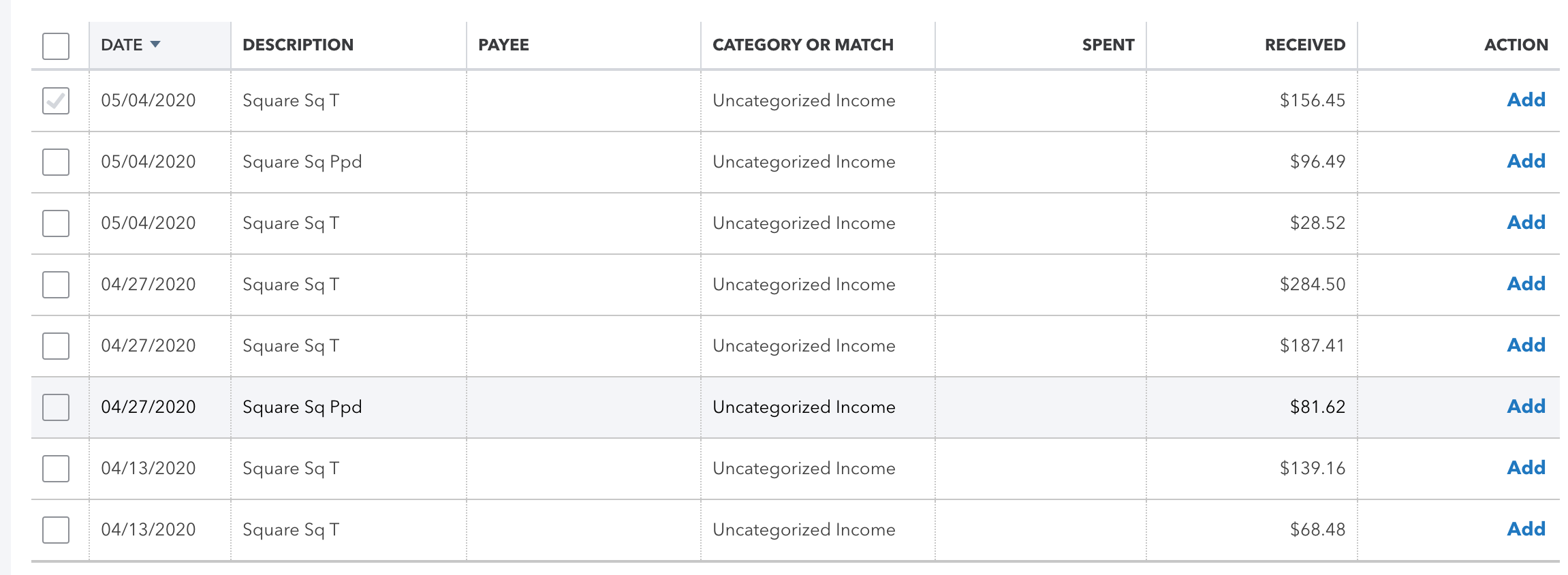Click the DESCRIPTION column header
This screenshot has height=575, width=1568.
[x=298, y=45]
